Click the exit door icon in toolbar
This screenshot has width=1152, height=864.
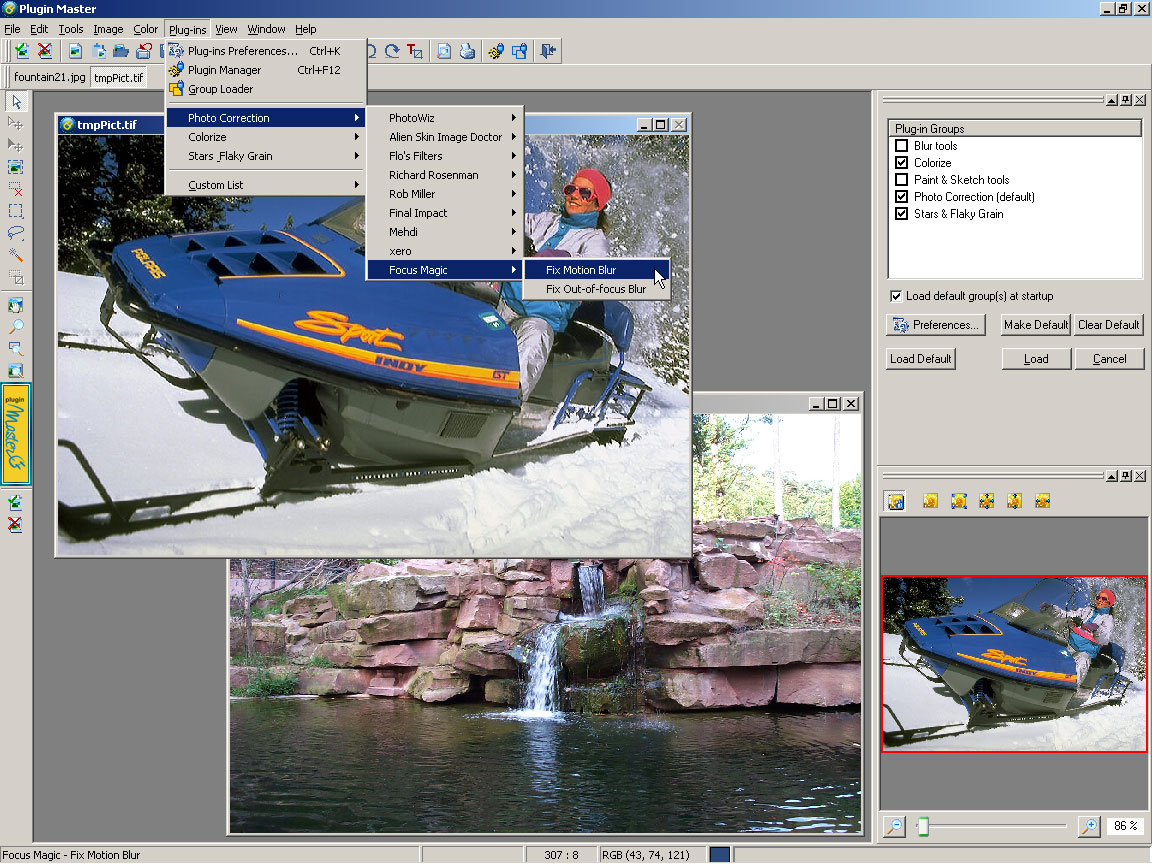point(548,51)
